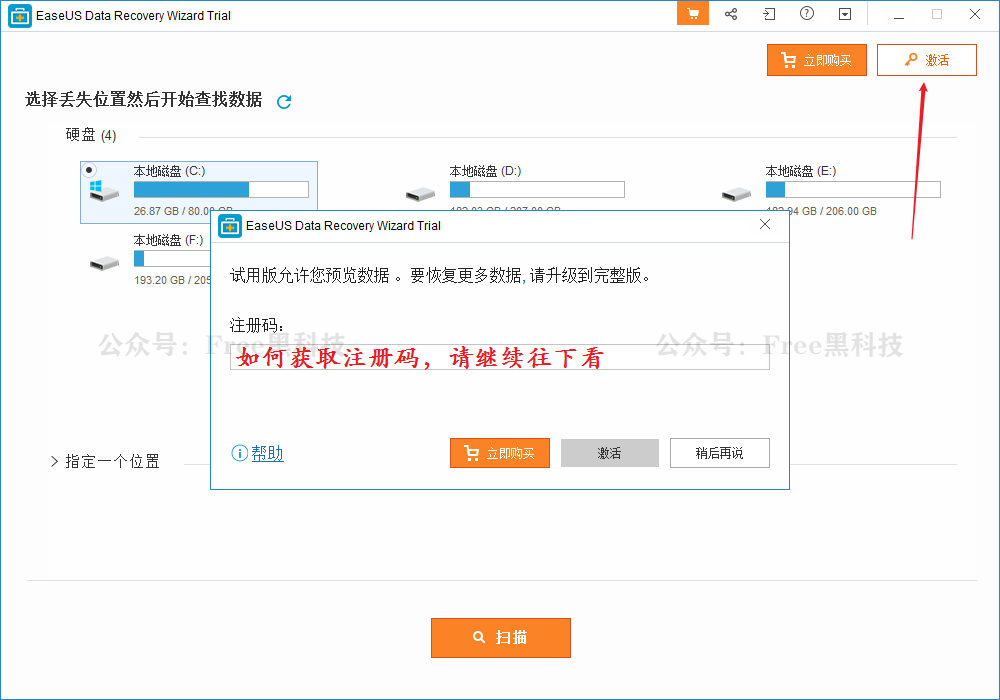Open the 帮助 link in dialog

[267, 453]
